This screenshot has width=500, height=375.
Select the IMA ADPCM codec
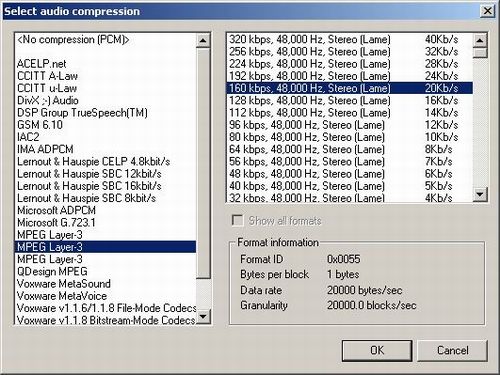click(105, 149)
